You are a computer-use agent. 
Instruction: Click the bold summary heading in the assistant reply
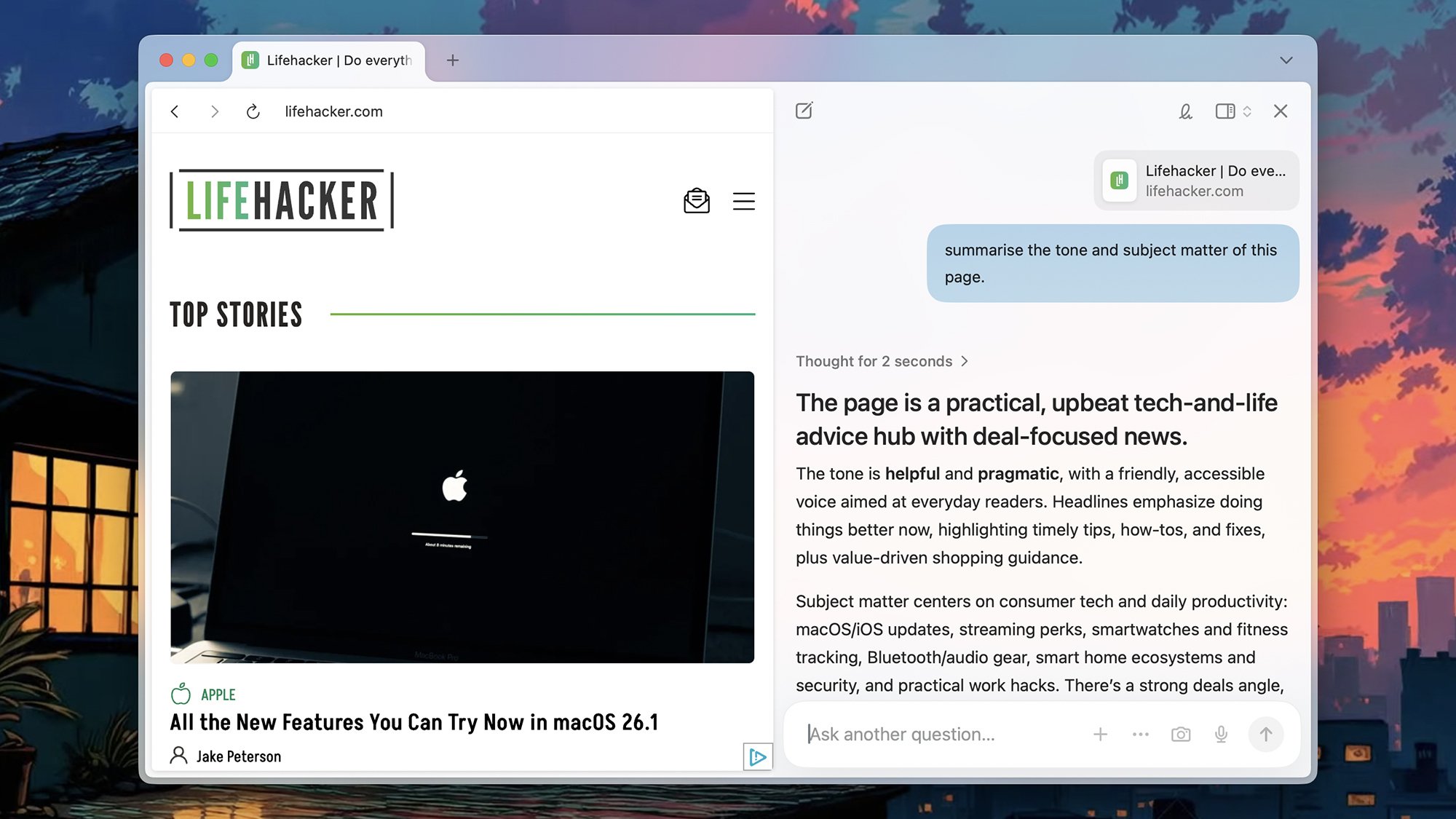click(1037, 419)
